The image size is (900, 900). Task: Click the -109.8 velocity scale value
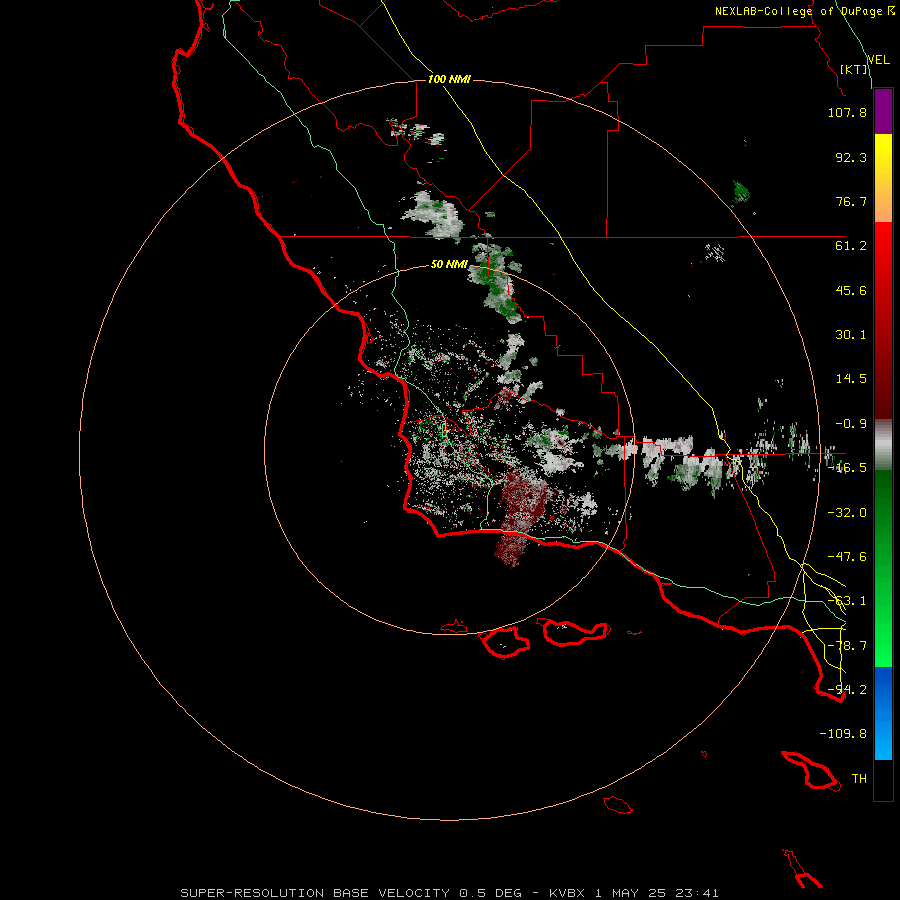(843, 734)
